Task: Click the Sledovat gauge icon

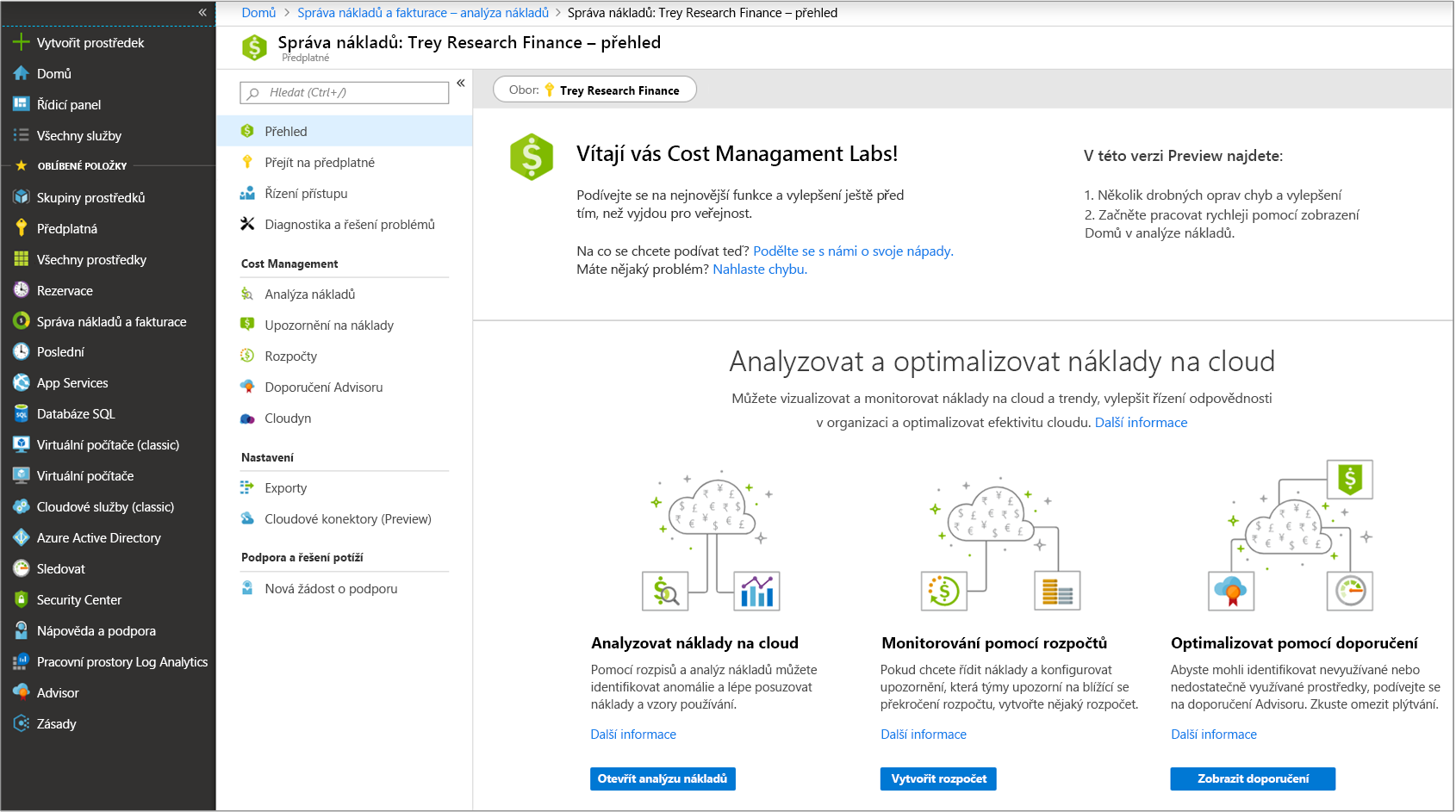Action: coord(21,568)
